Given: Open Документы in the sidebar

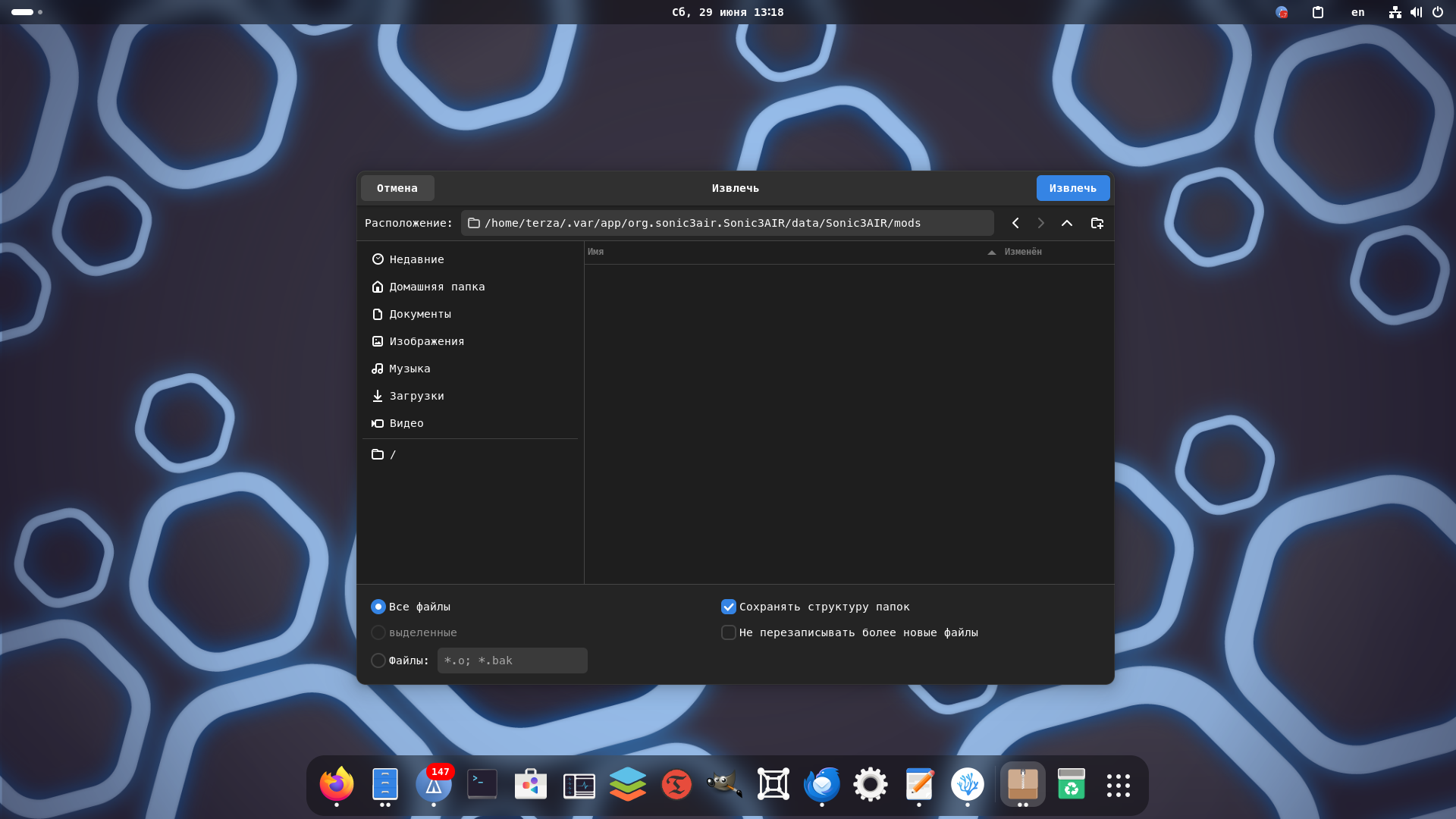Looking at the screenshot, I should click(470, 314).
